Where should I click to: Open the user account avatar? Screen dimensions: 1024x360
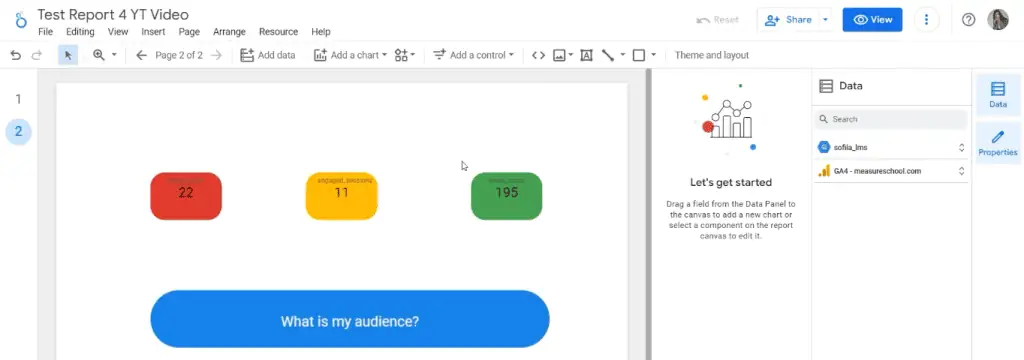click(998, 20)
